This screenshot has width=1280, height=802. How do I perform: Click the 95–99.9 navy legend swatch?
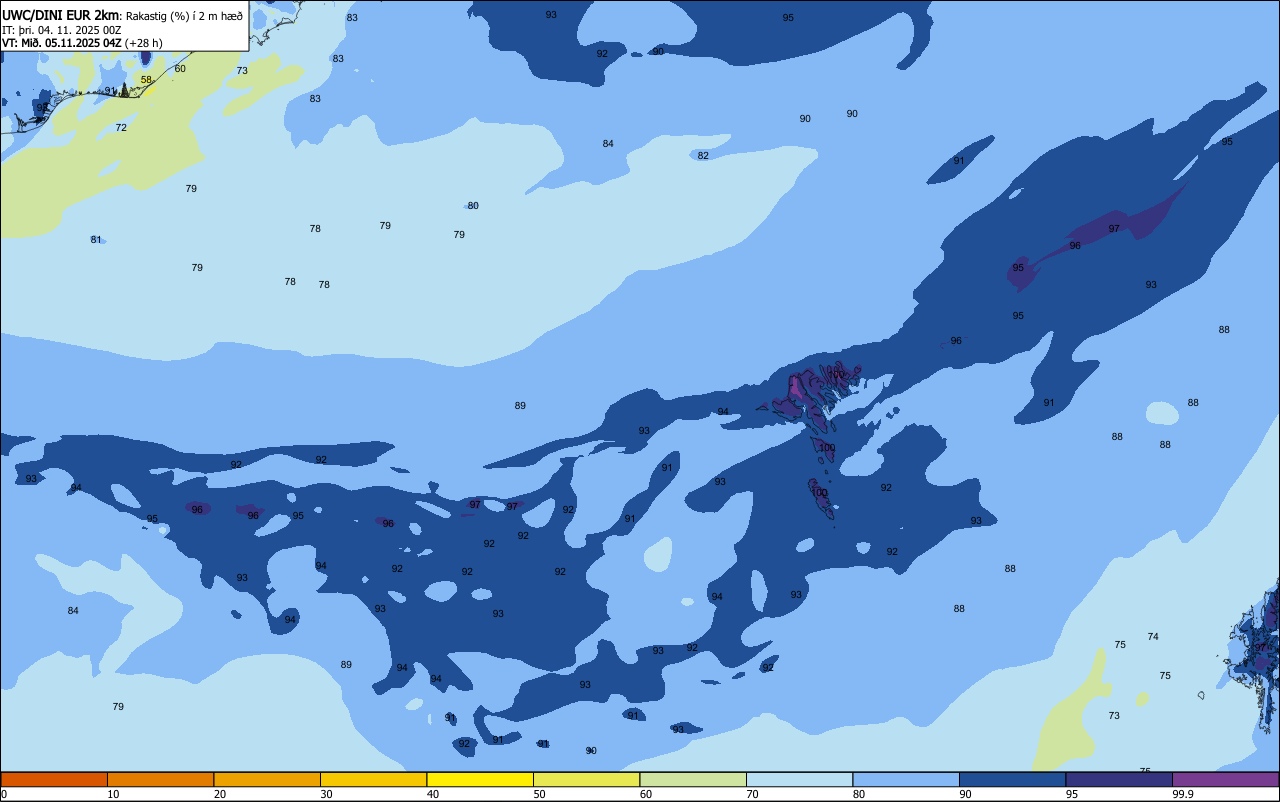(1119, 779)
